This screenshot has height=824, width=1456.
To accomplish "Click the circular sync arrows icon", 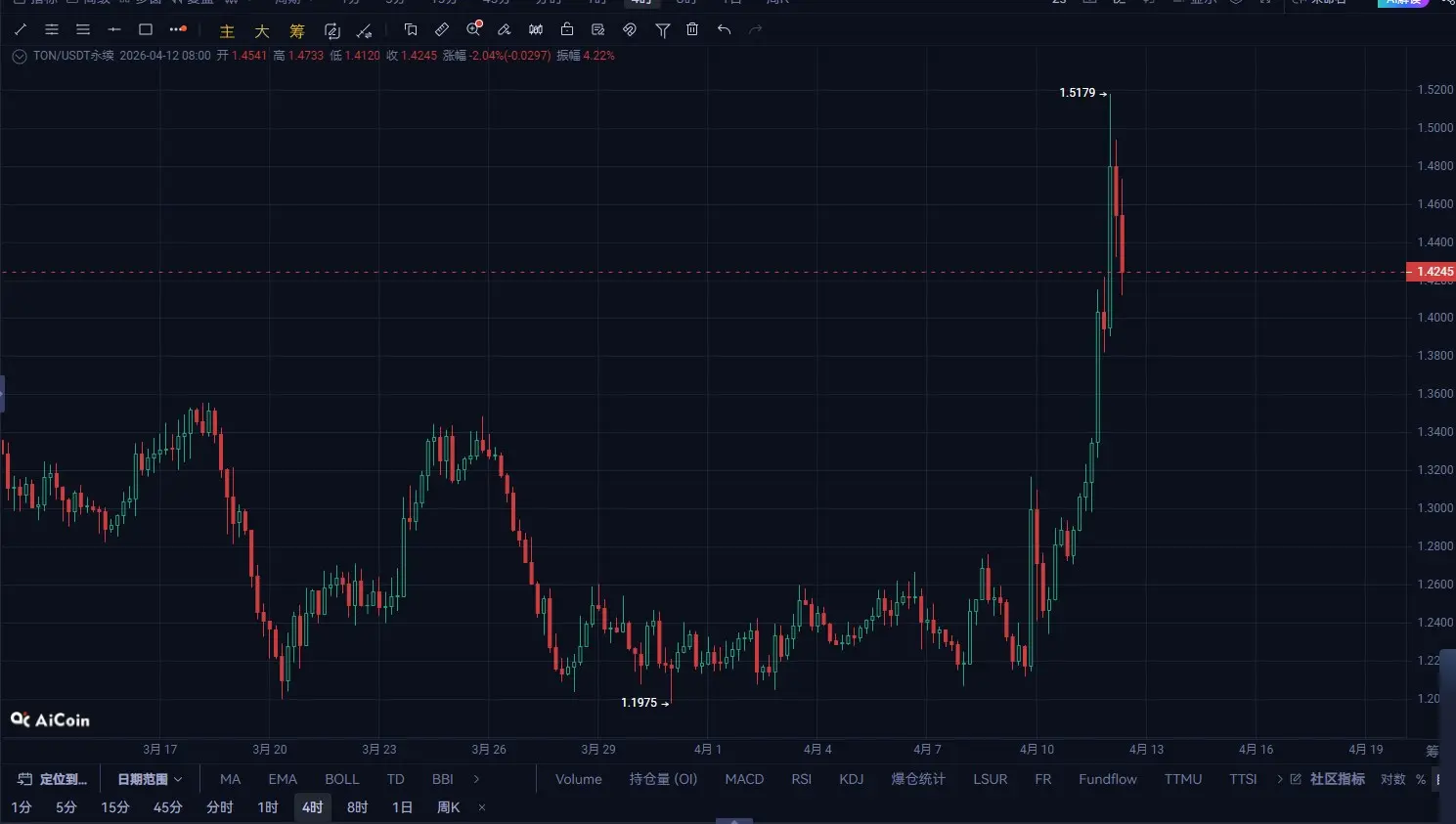I will click(x=332, y=31).
